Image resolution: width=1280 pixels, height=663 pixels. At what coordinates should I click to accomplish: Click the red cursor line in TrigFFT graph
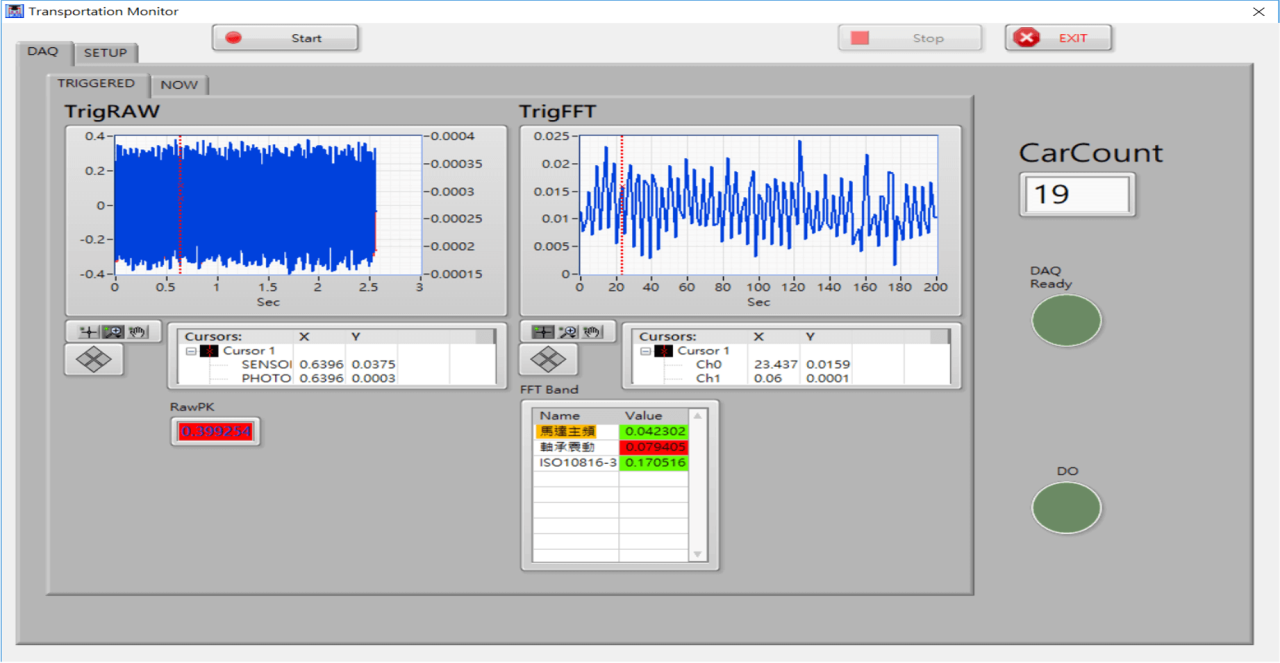click(x=622, y=205)
